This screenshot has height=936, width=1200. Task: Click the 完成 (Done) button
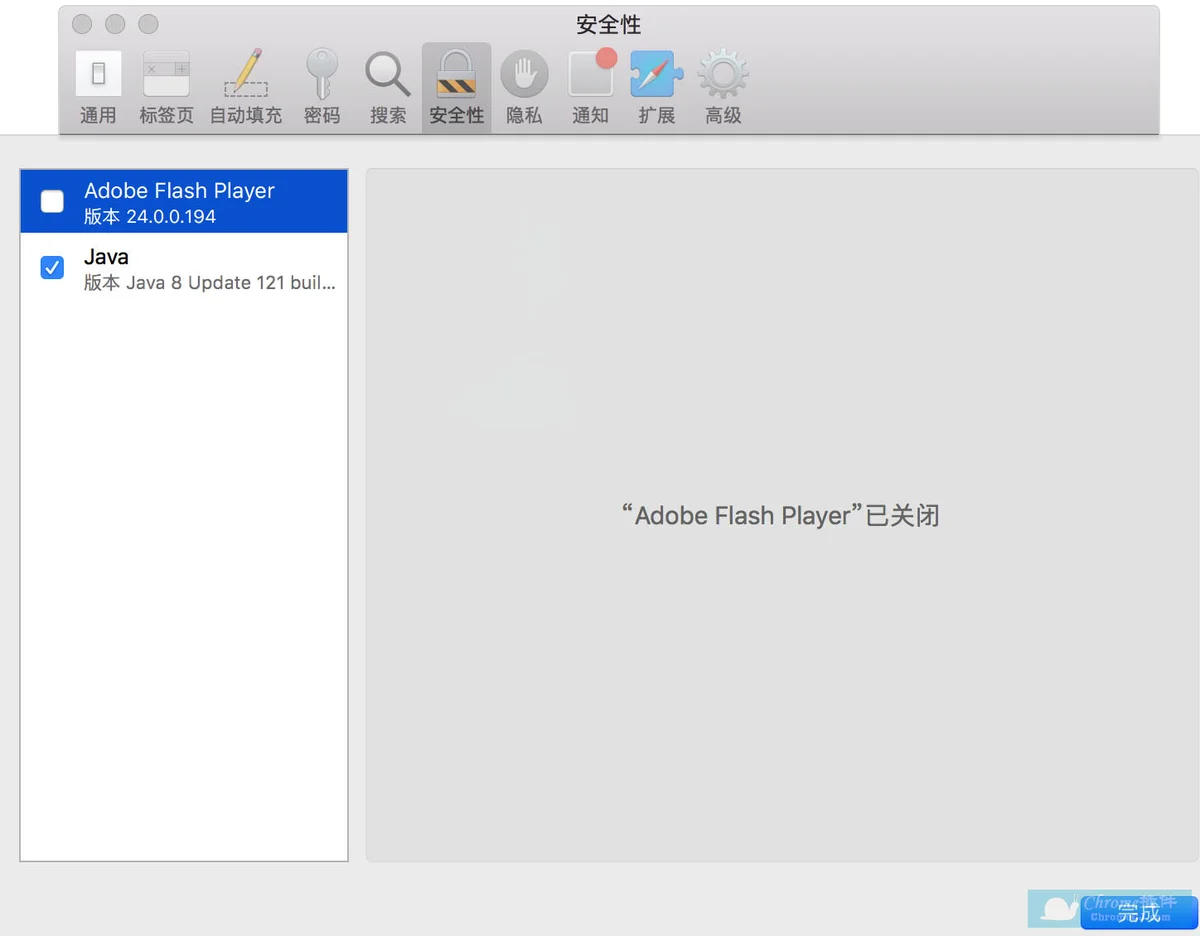(x=1139, y=913)
